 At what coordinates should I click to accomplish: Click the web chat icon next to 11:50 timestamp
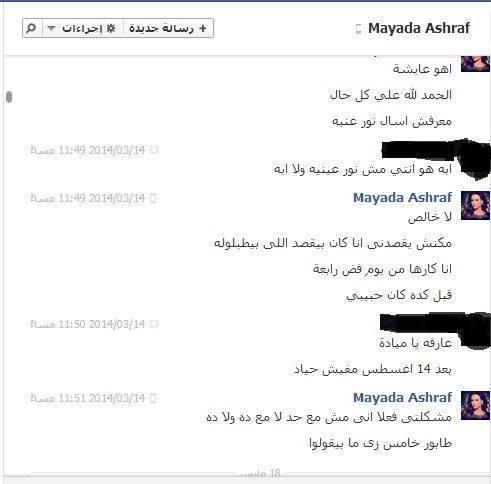click(x=154, y=324)
